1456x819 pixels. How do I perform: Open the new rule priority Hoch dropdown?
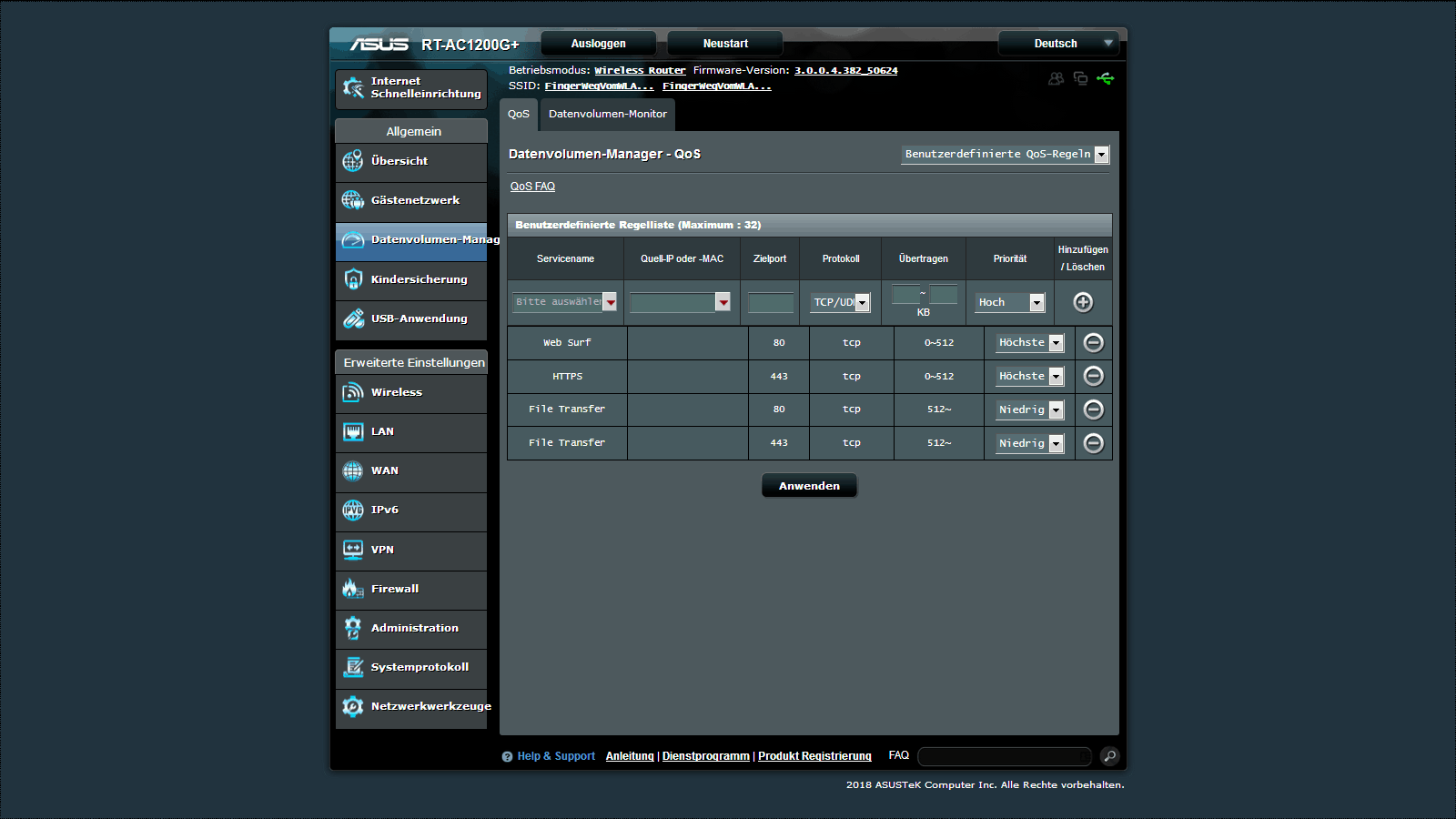(1010, 302)
